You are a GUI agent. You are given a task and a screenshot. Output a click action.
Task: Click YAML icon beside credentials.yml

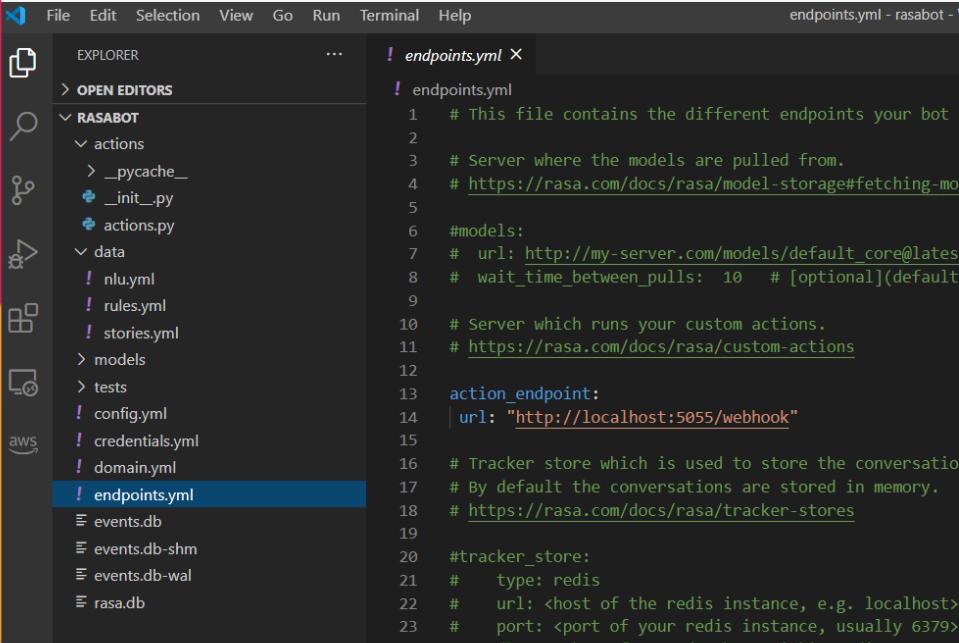tap(79, 440)
